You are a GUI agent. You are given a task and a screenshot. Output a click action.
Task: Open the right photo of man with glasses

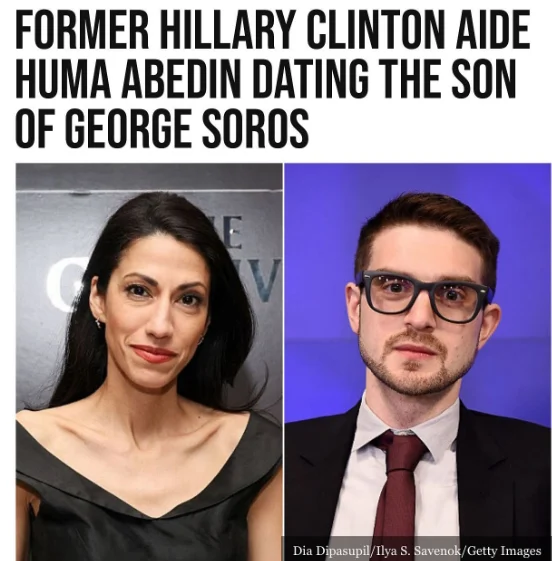coord(418,362)
